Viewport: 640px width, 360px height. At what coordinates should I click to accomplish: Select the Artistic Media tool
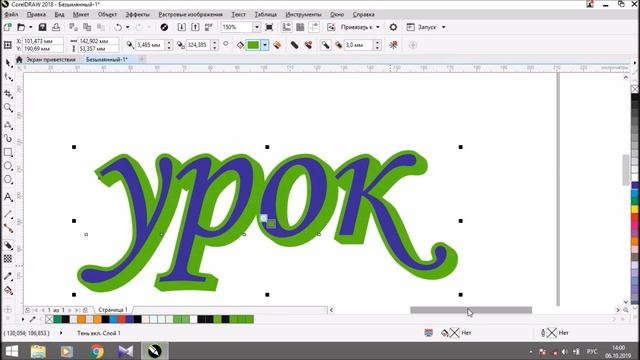pos(8,138)
